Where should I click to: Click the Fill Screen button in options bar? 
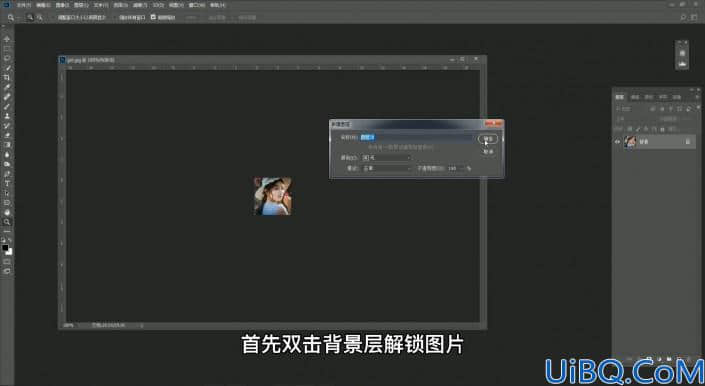coord(247,18)
